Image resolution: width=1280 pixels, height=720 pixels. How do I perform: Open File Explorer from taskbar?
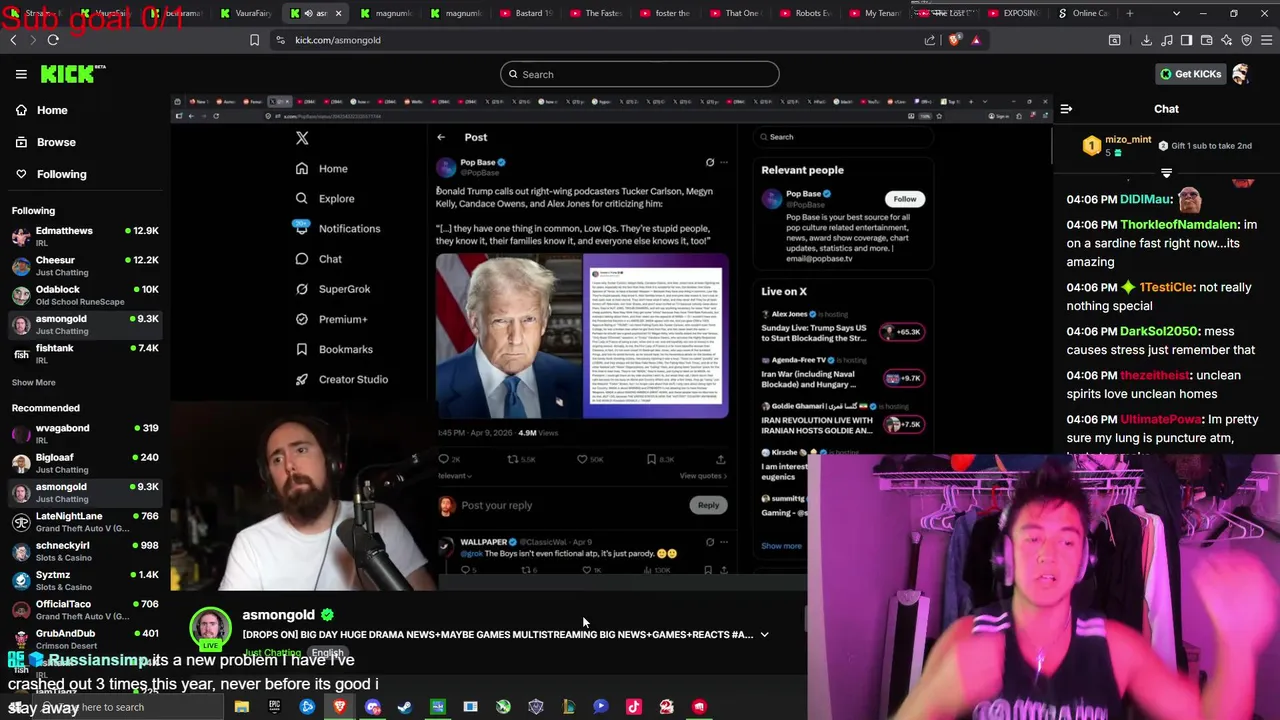coord(241,707)
